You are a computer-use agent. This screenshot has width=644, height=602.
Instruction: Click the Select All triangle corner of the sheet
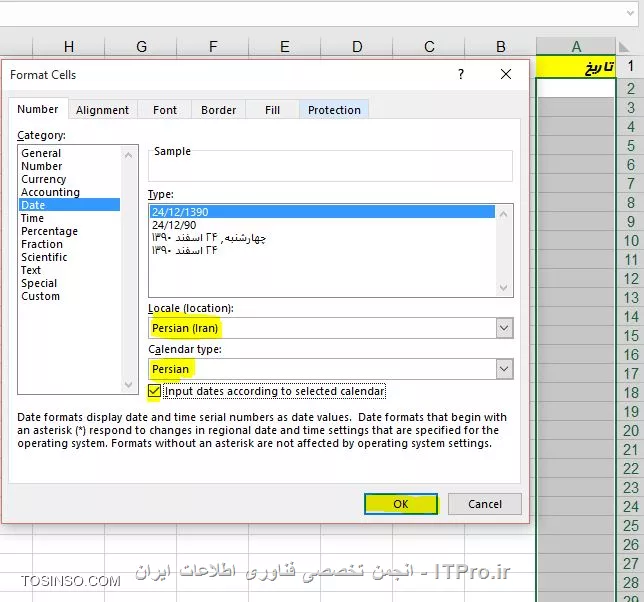point(624,47)
